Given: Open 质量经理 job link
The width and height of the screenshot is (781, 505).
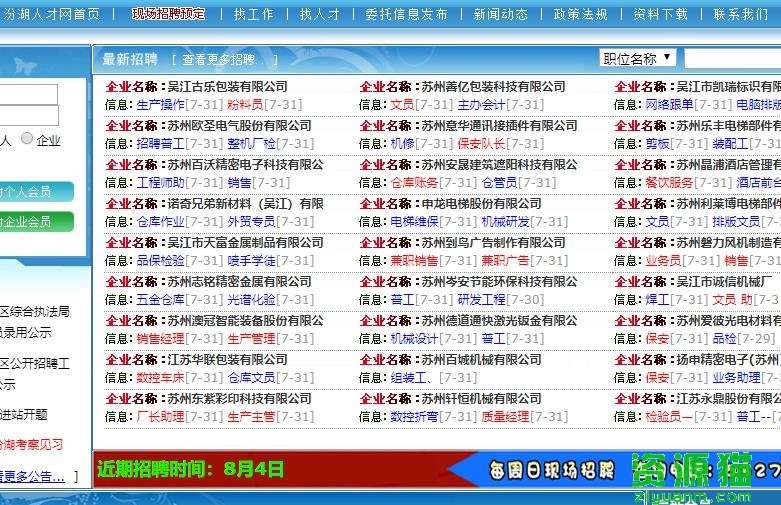Looking at the screenshot, I should pyautogui.click(x=506, y=416).
